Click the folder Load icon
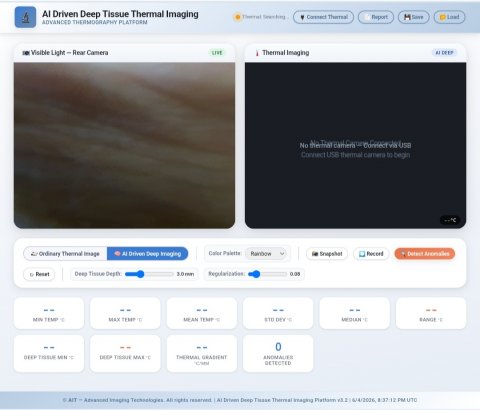Screen dimensions: 480x410 (x=443, y=17)
